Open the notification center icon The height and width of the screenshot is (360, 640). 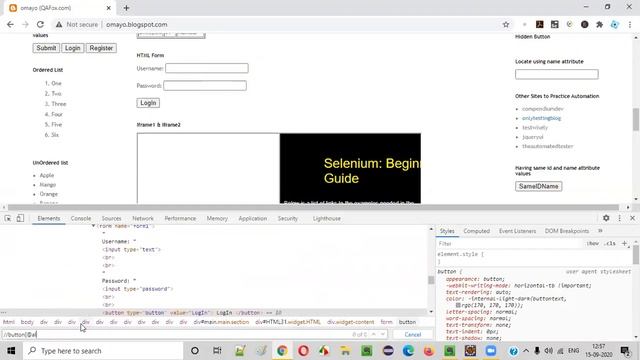(625, 351)
